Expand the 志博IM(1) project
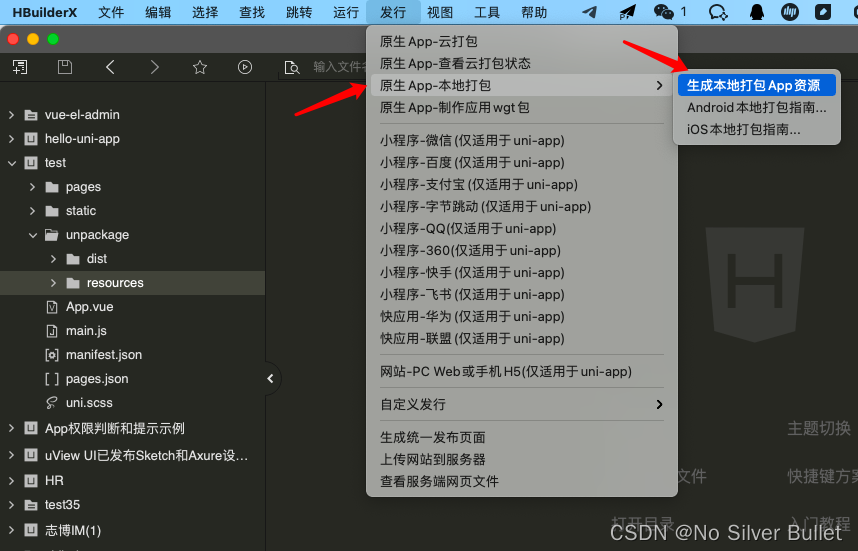 [11, 530]
